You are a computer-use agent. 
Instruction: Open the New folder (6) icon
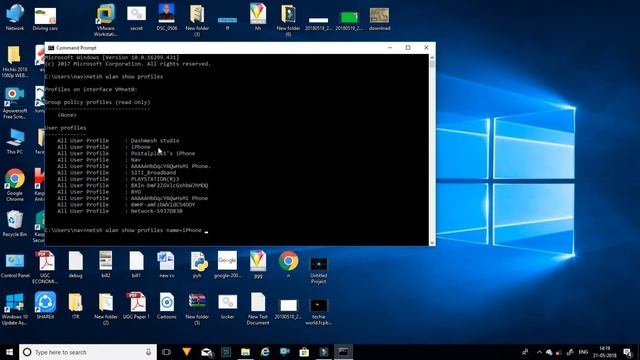coord(288,20)
